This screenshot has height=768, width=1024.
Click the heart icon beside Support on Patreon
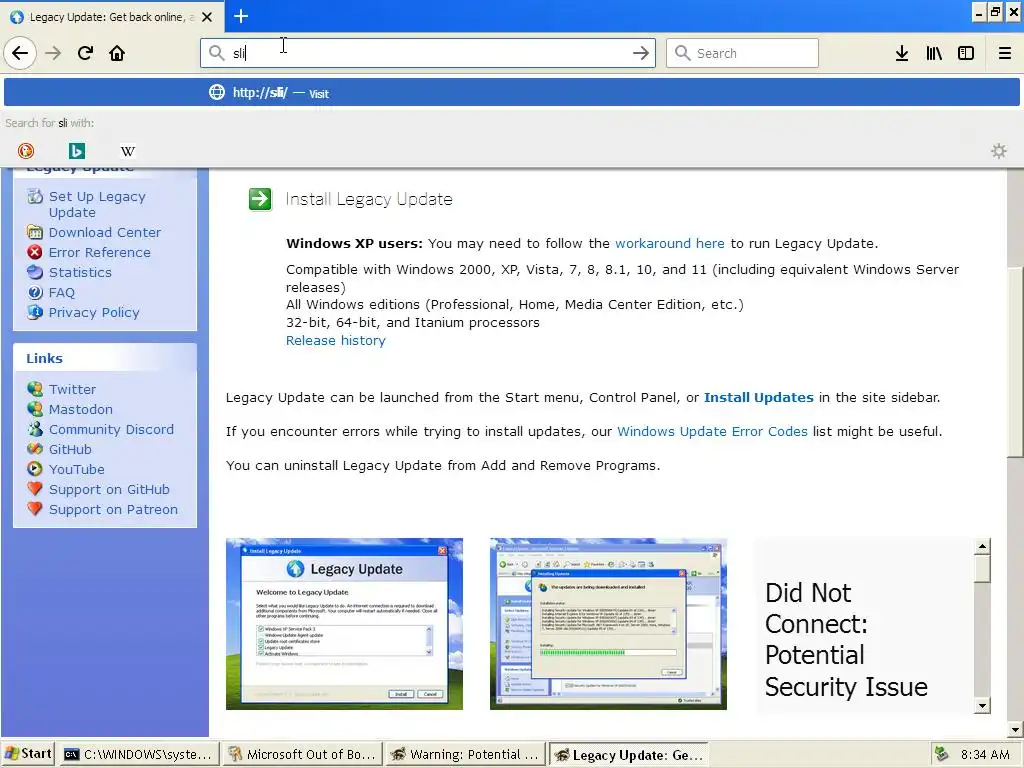tap(35, 509)
